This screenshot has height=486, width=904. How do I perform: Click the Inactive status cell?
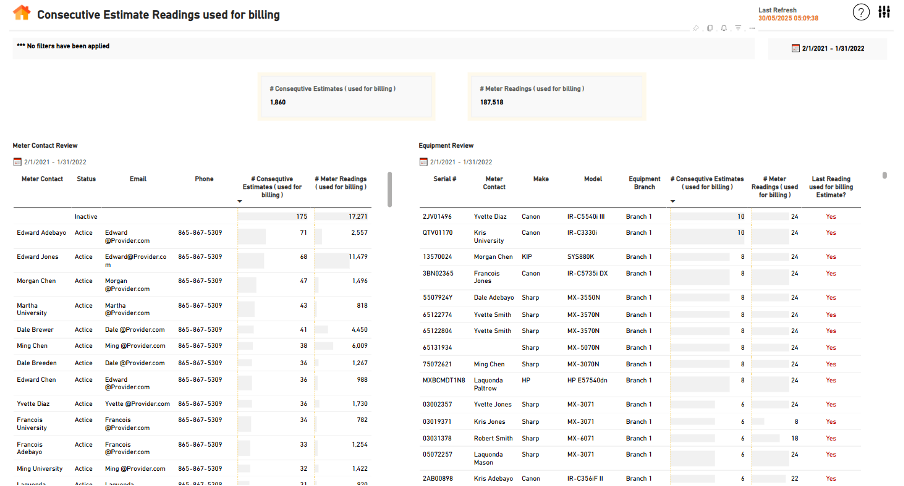click(85, 217)
